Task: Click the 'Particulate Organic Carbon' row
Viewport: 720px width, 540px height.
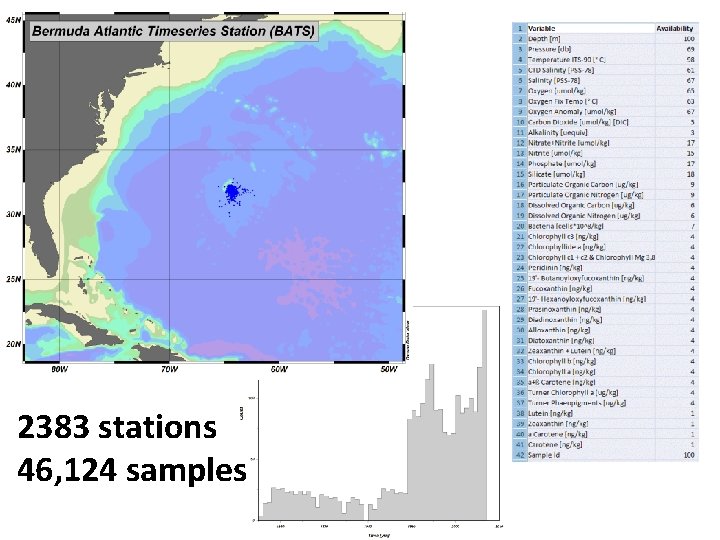Action: click(605, 185)
